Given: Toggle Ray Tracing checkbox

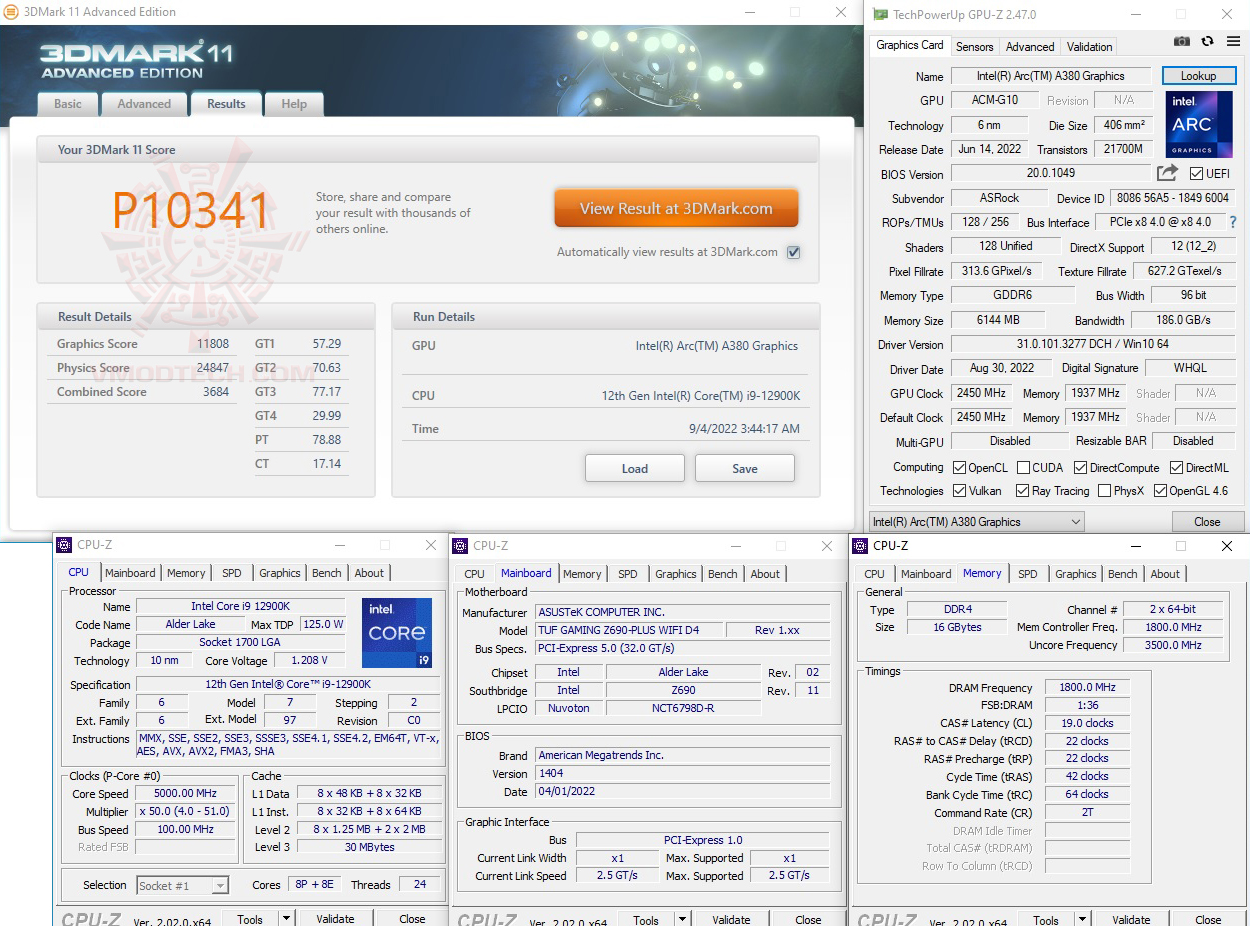Looking at the screenshot, I should (x=1022, y=491).
